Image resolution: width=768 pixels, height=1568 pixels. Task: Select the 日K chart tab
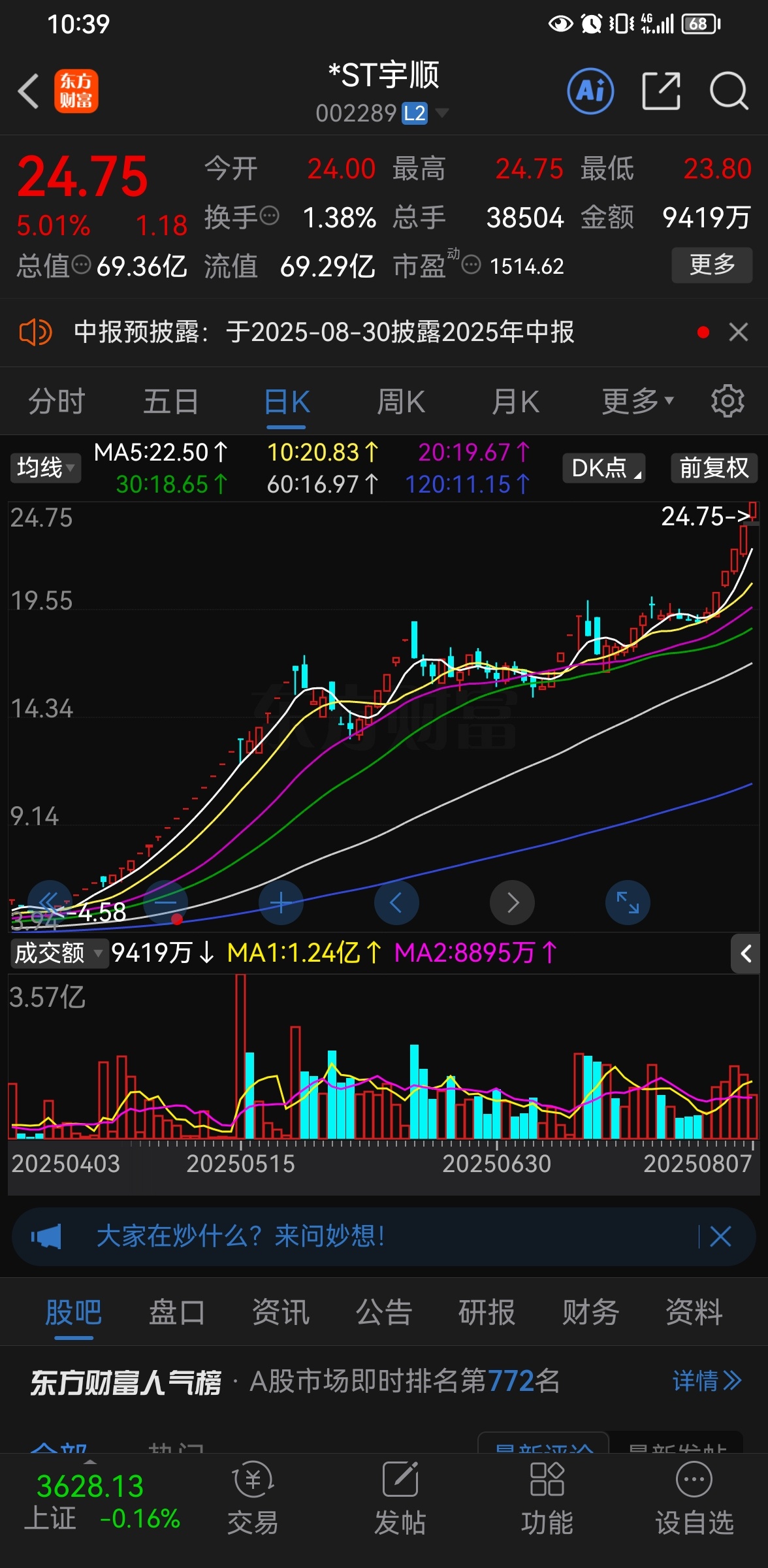coord(287,401)
